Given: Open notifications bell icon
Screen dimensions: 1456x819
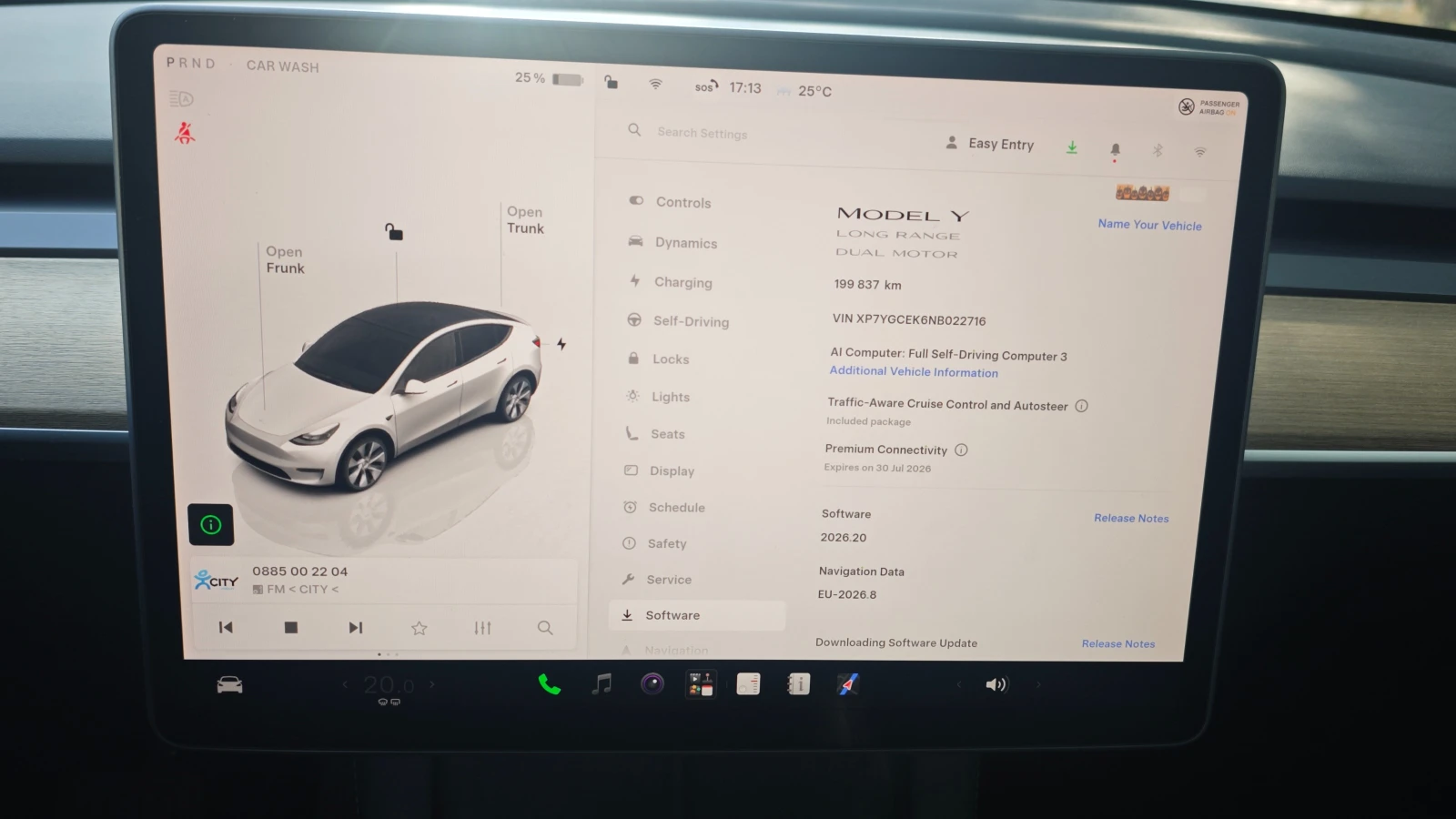Looking at the screenshot, I should (1115, 149).
